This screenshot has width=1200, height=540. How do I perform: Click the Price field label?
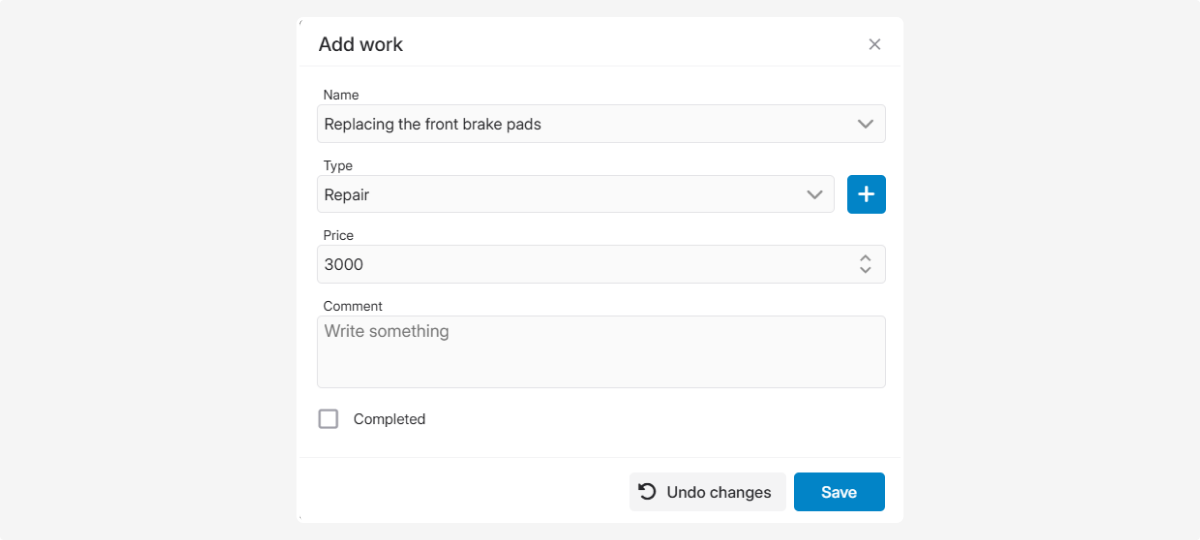pyautogui.click(x=338, y=236)
